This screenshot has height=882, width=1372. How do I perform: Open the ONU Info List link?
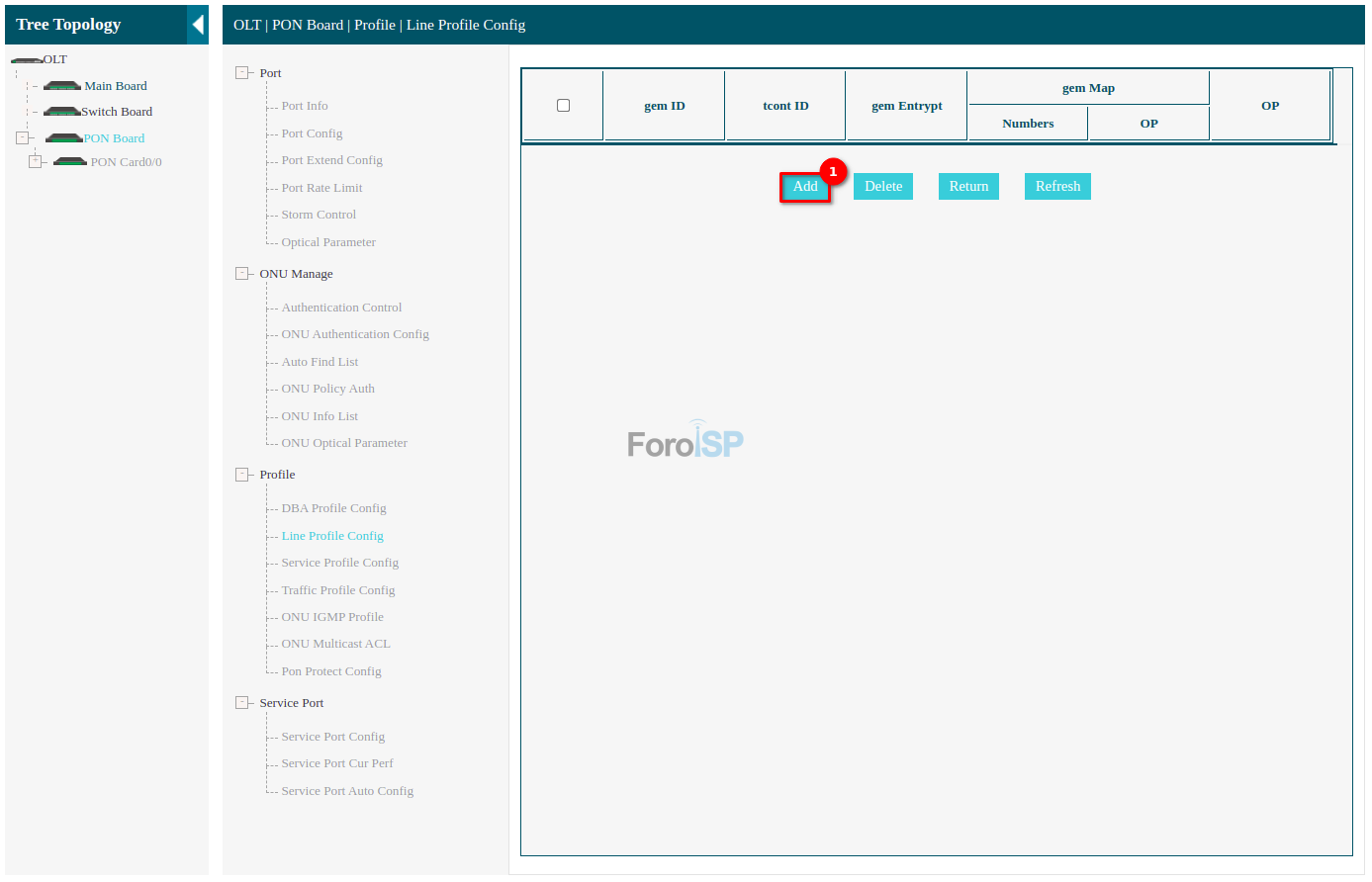click(320, 416)
